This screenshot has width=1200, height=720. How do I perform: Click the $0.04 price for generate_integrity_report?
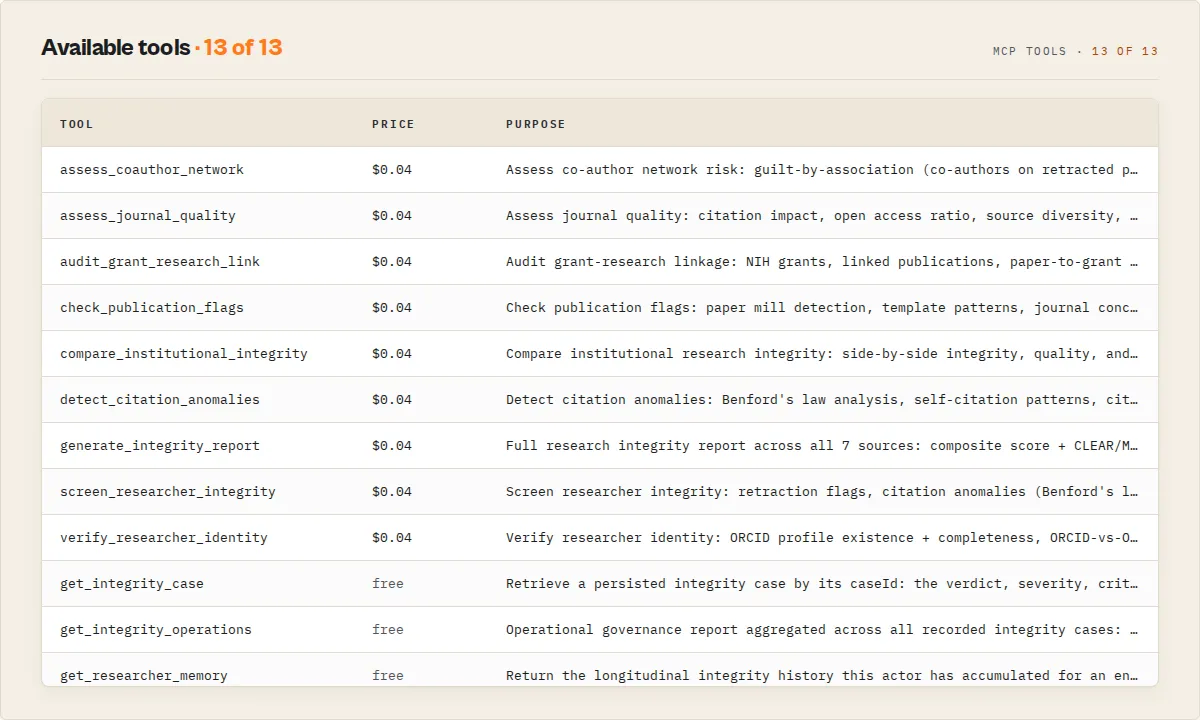[x=392, y=445]
